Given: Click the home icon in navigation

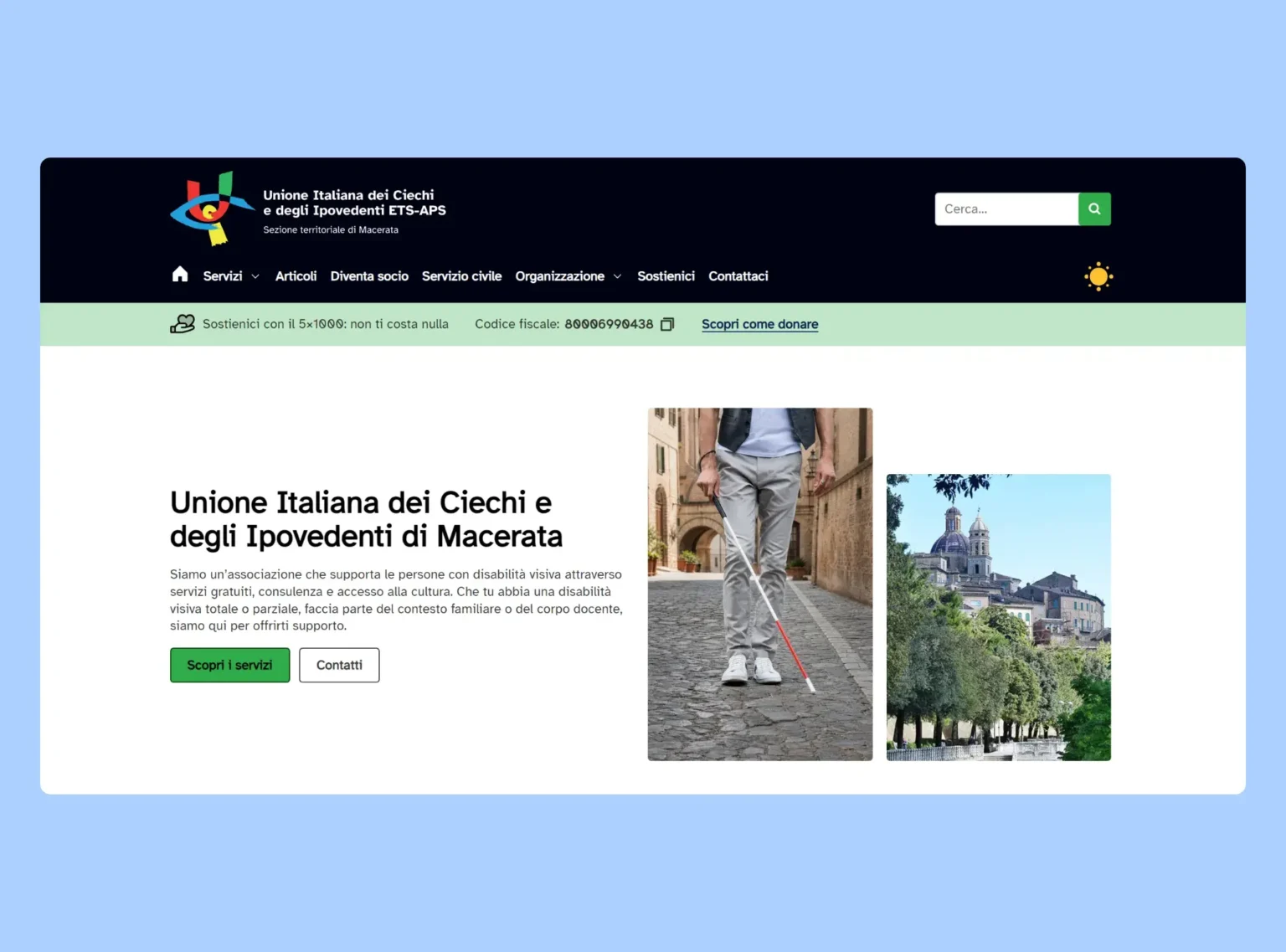Looking at the screenshot, I should click(180, 275).
